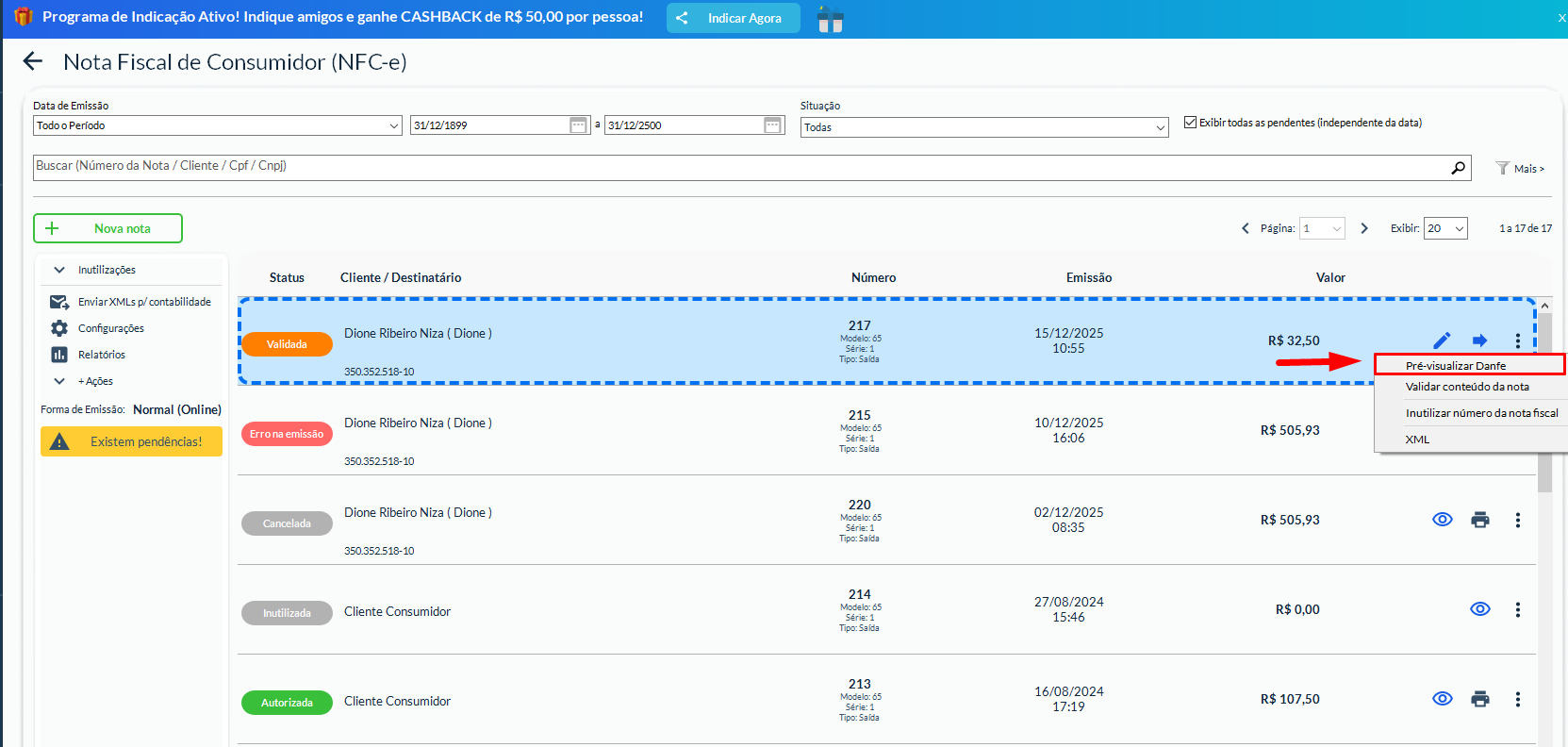Click the note search input field
The width and height of the screenshot is (1568, 747).
(x=735, y=167)
